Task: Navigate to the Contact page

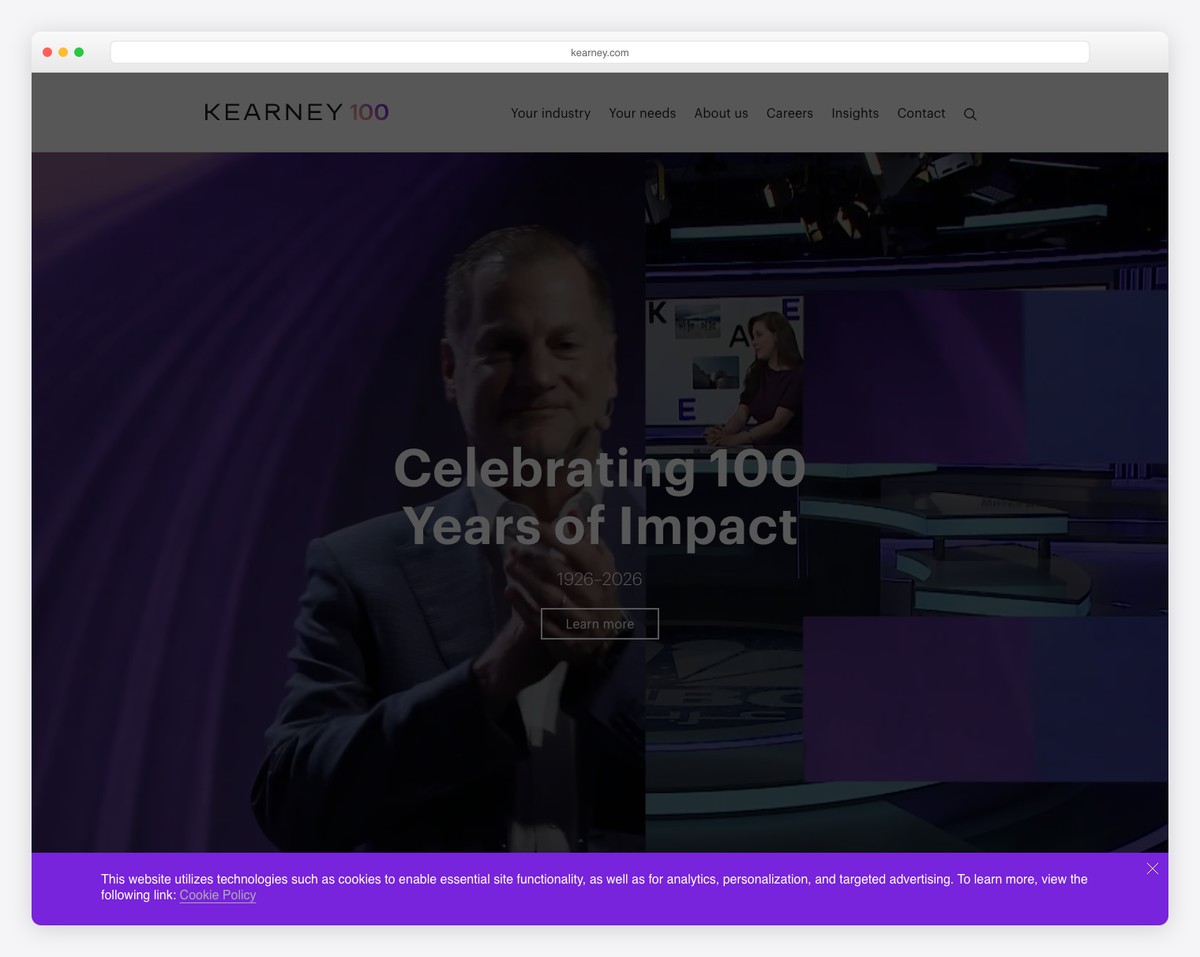Action: click(920, 113)
